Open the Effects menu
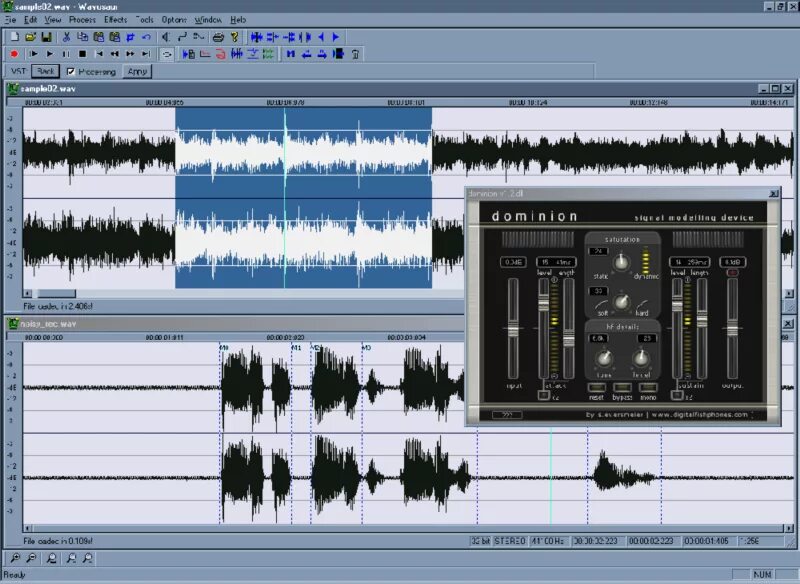 [115, 19]
